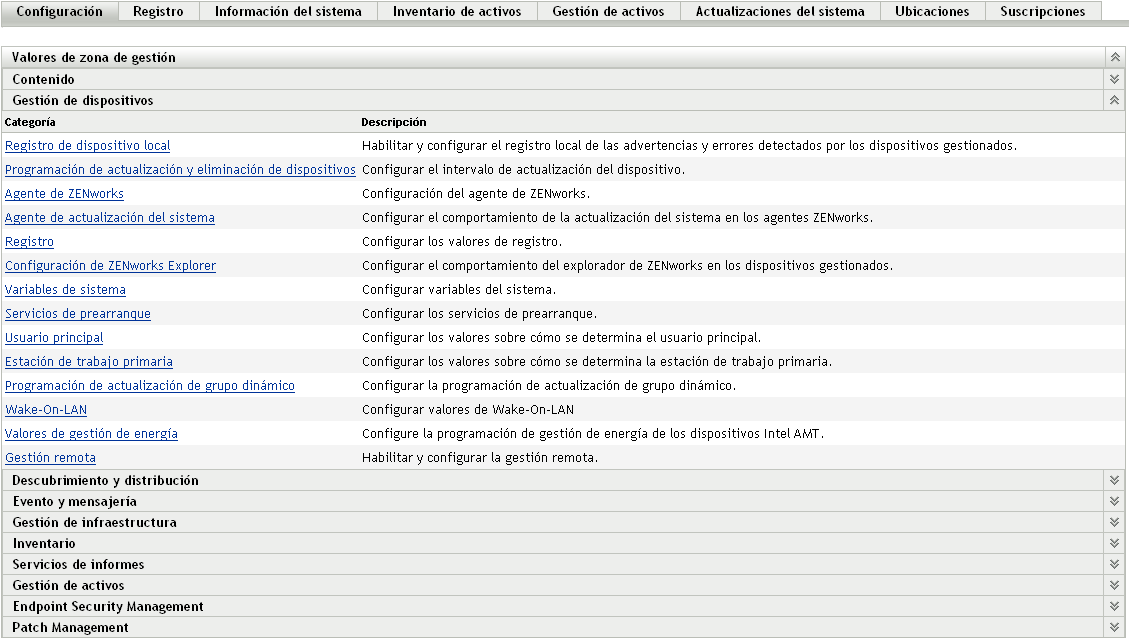Screen dimensions: 1129x643
Task: Open the Patch Management chevron icon
Action: pyautogui.click(x=1114, y=627)
